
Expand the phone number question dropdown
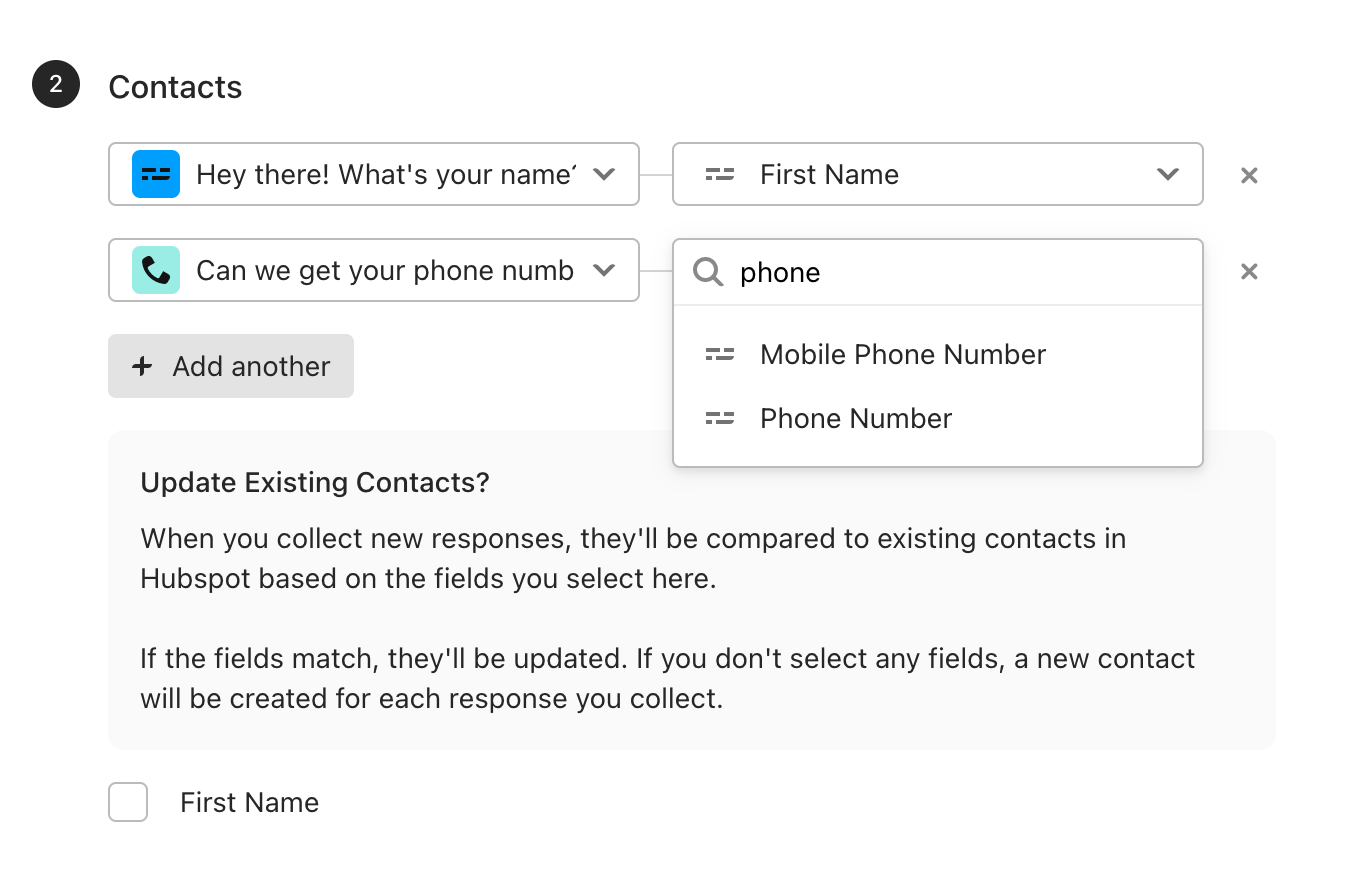click(x=604, y=270)
